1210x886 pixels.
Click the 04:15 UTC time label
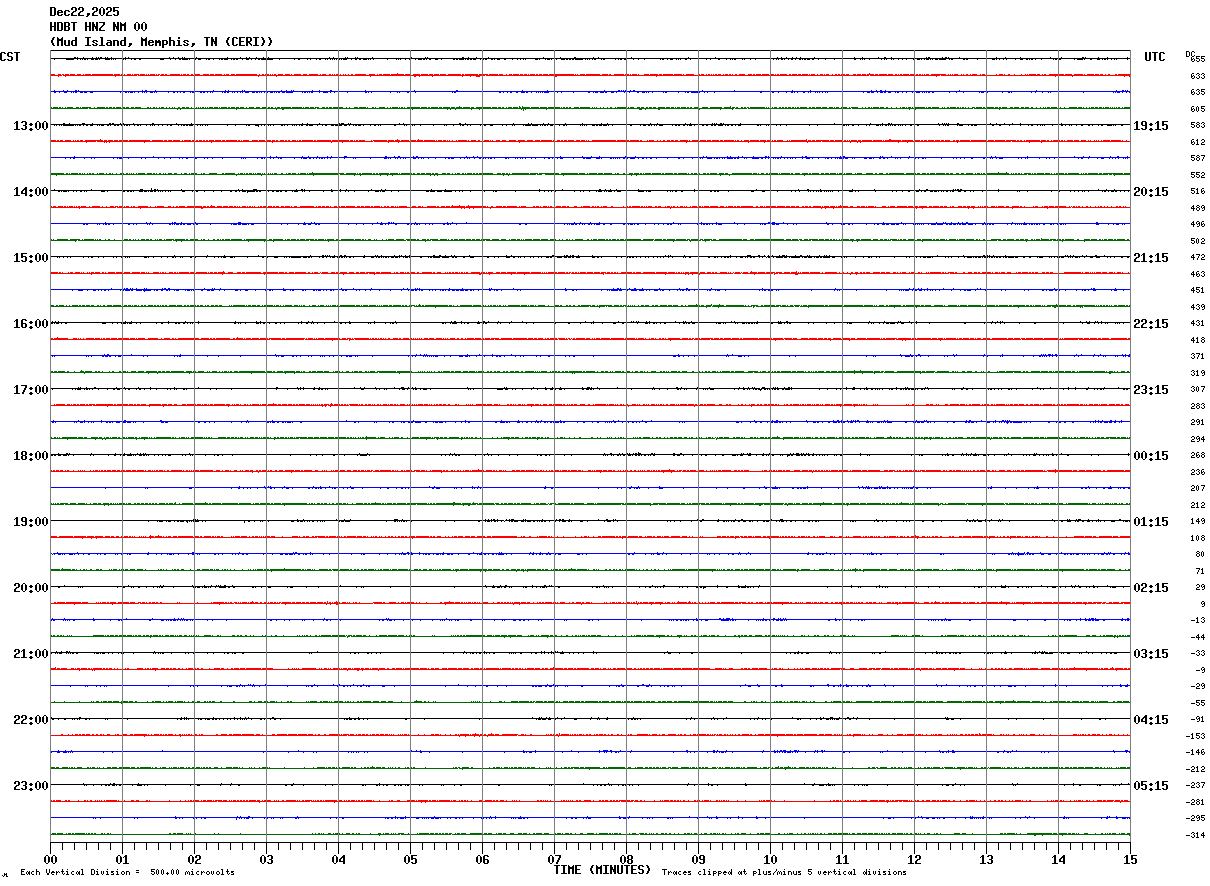pyautogui.click(x=1151, y=720)
